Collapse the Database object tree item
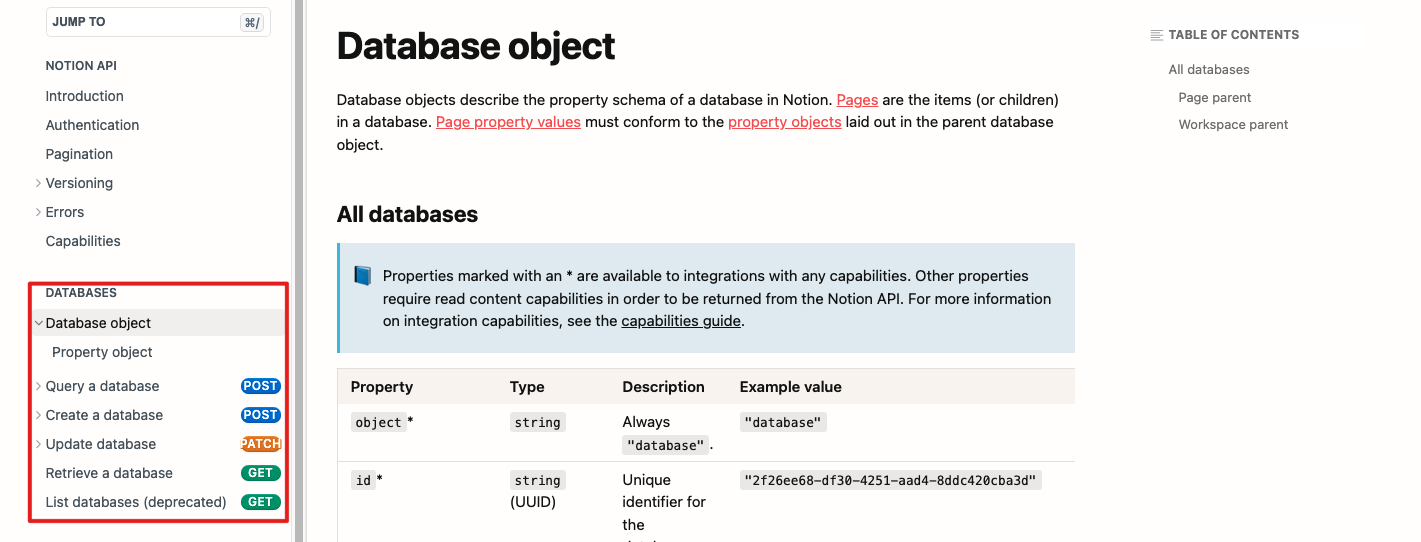The width and height of the screenshot is (1421, 542). click(x=38, y=323)
